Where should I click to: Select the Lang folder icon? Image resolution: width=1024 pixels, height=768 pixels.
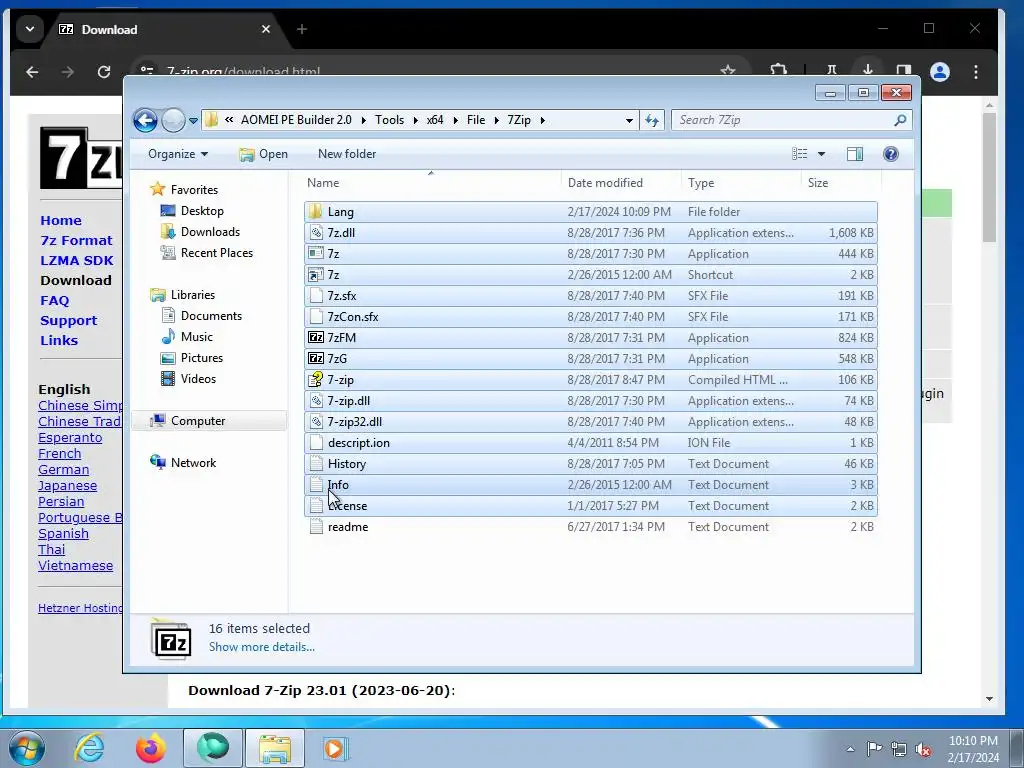coord(316,212)
